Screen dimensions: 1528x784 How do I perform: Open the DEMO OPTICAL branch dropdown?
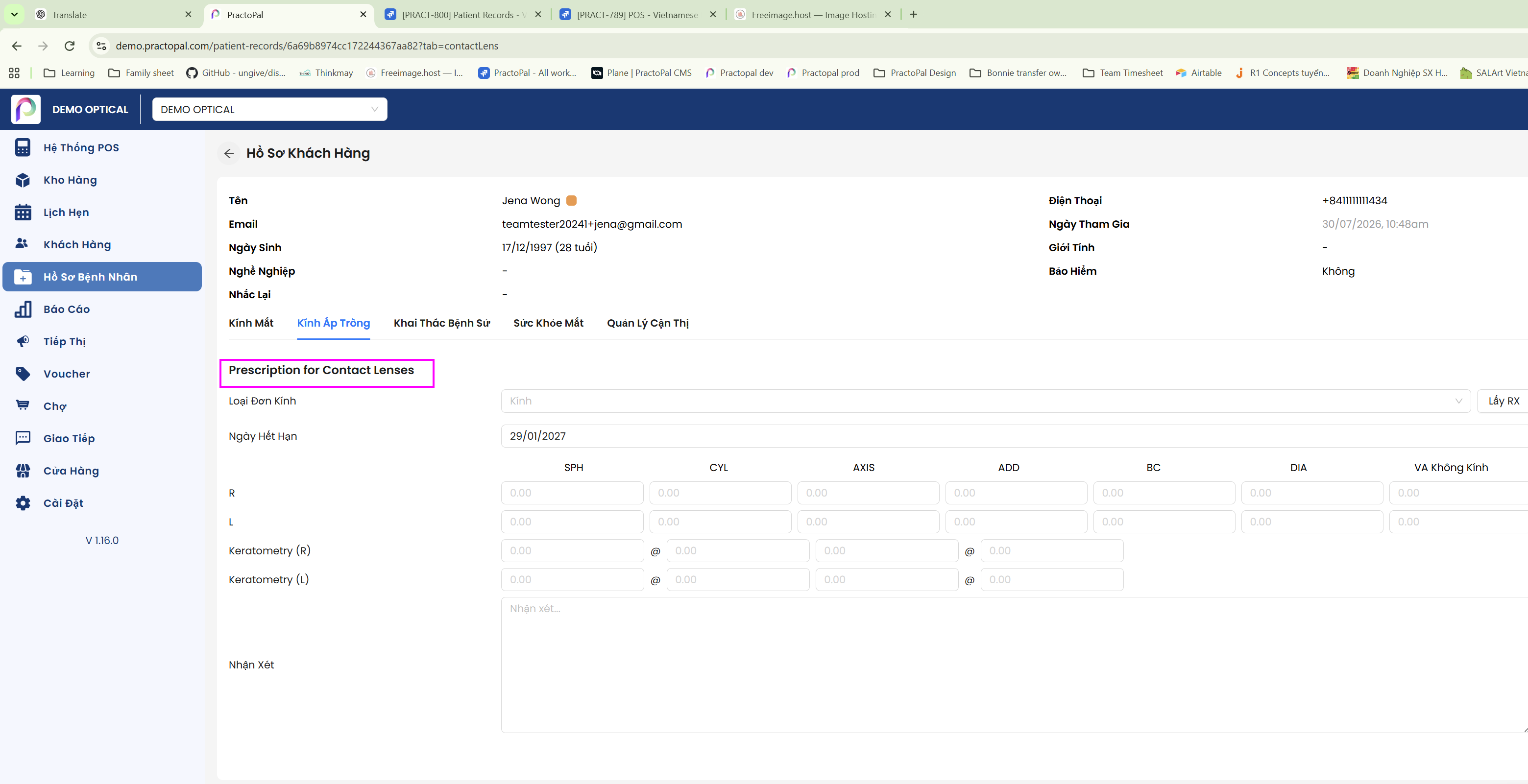point(270,109)
